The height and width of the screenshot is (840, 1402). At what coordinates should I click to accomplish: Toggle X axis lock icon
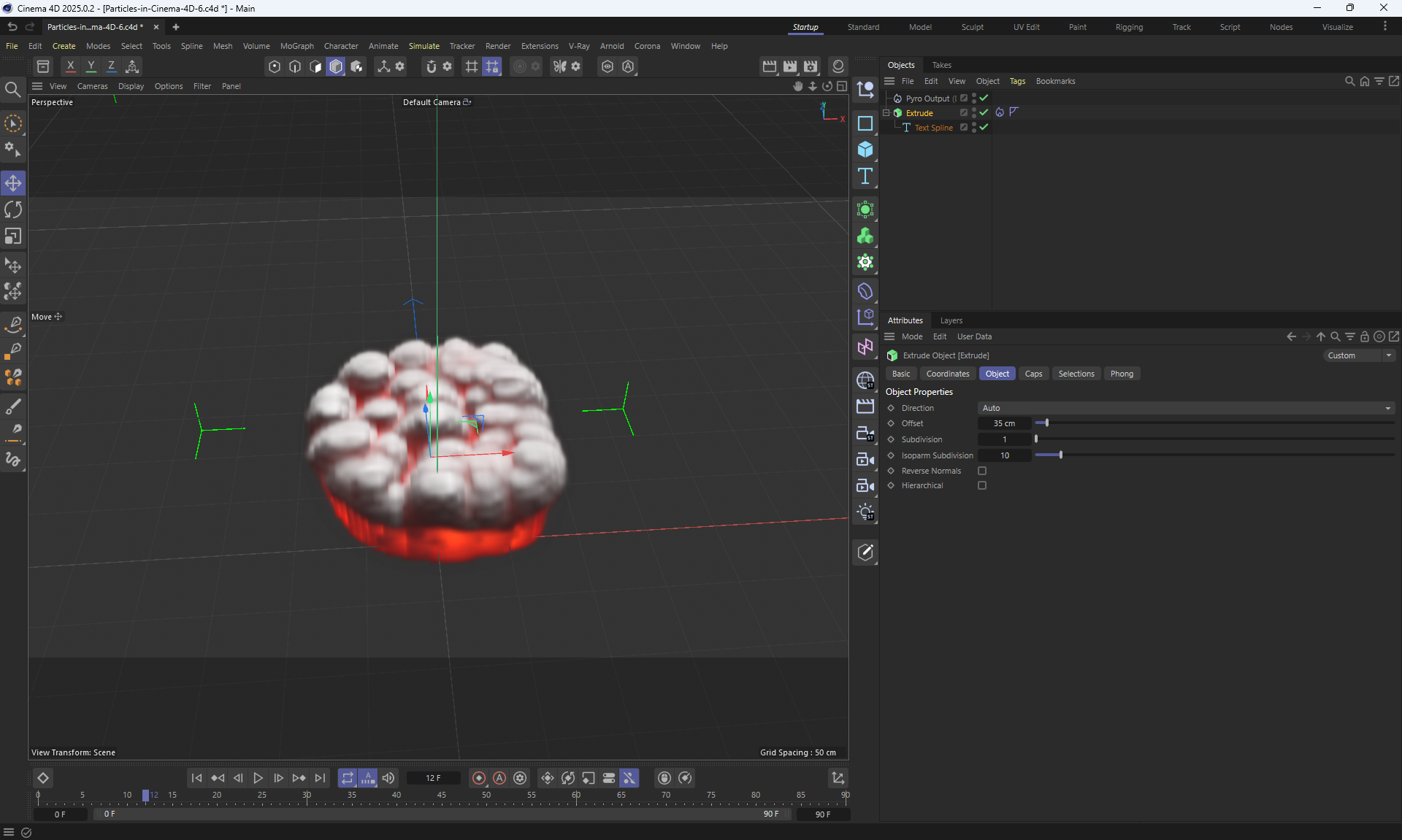pyautogui.click(x=70, y=66)
